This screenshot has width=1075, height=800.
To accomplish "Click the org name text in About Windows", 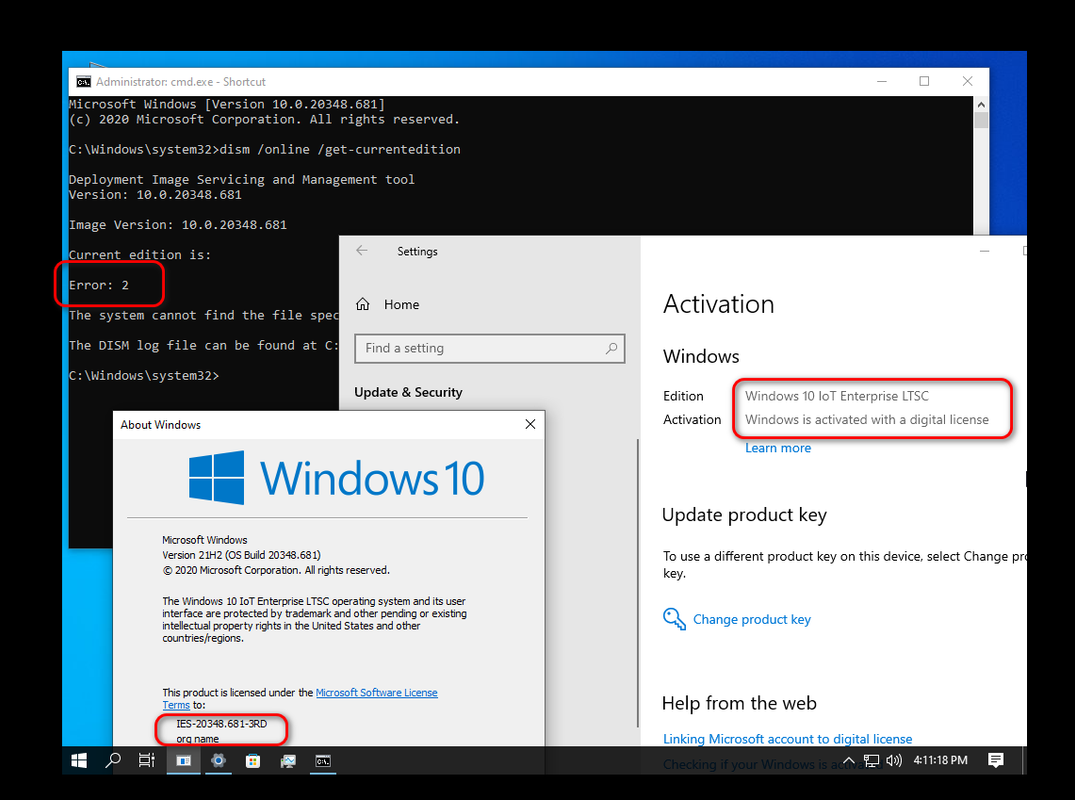I will pyautogui.click(x=197, y=739).
